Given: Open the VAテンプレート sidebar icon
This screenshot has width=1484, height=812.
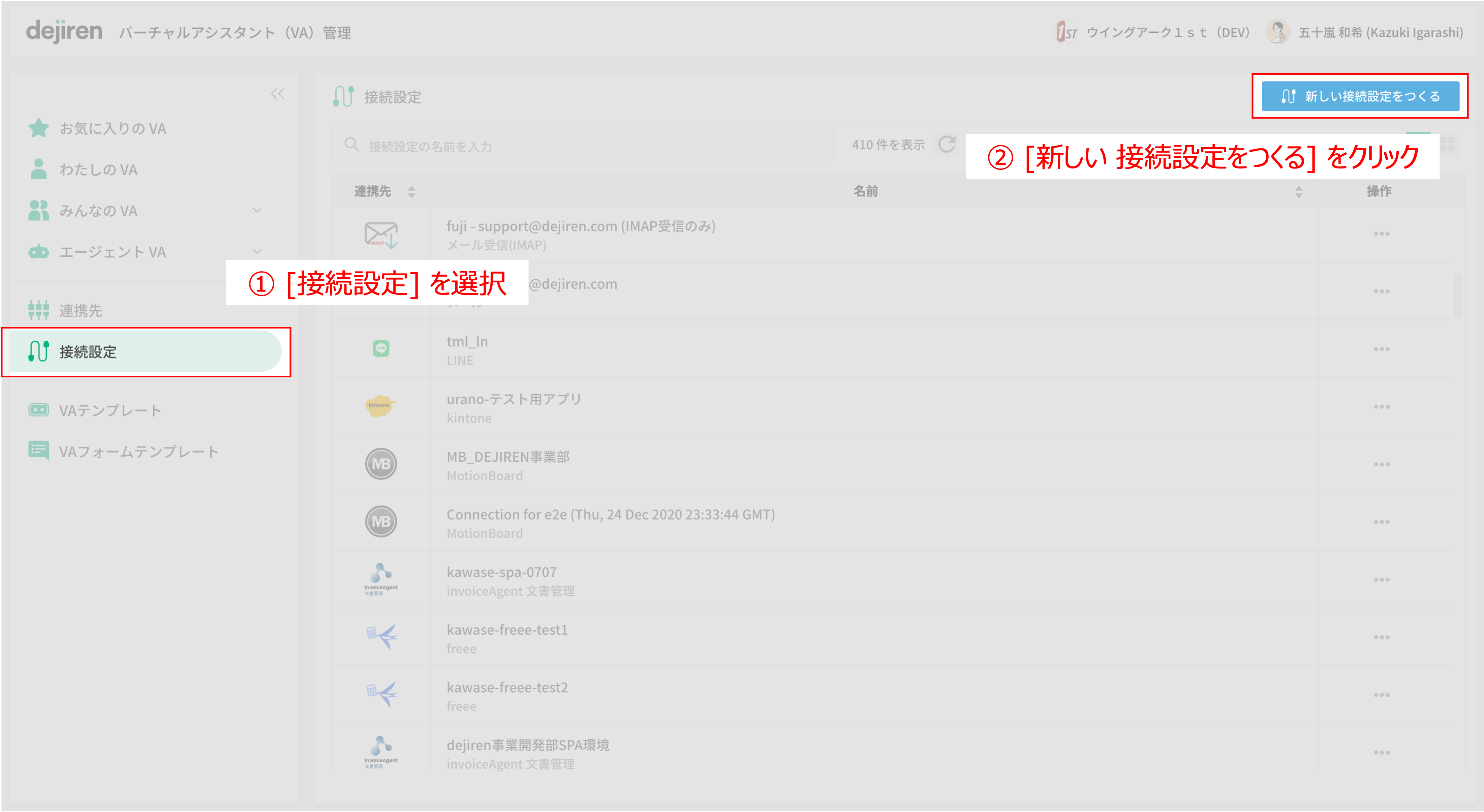Looking at the screenshot, I should (x=39, y=410).
